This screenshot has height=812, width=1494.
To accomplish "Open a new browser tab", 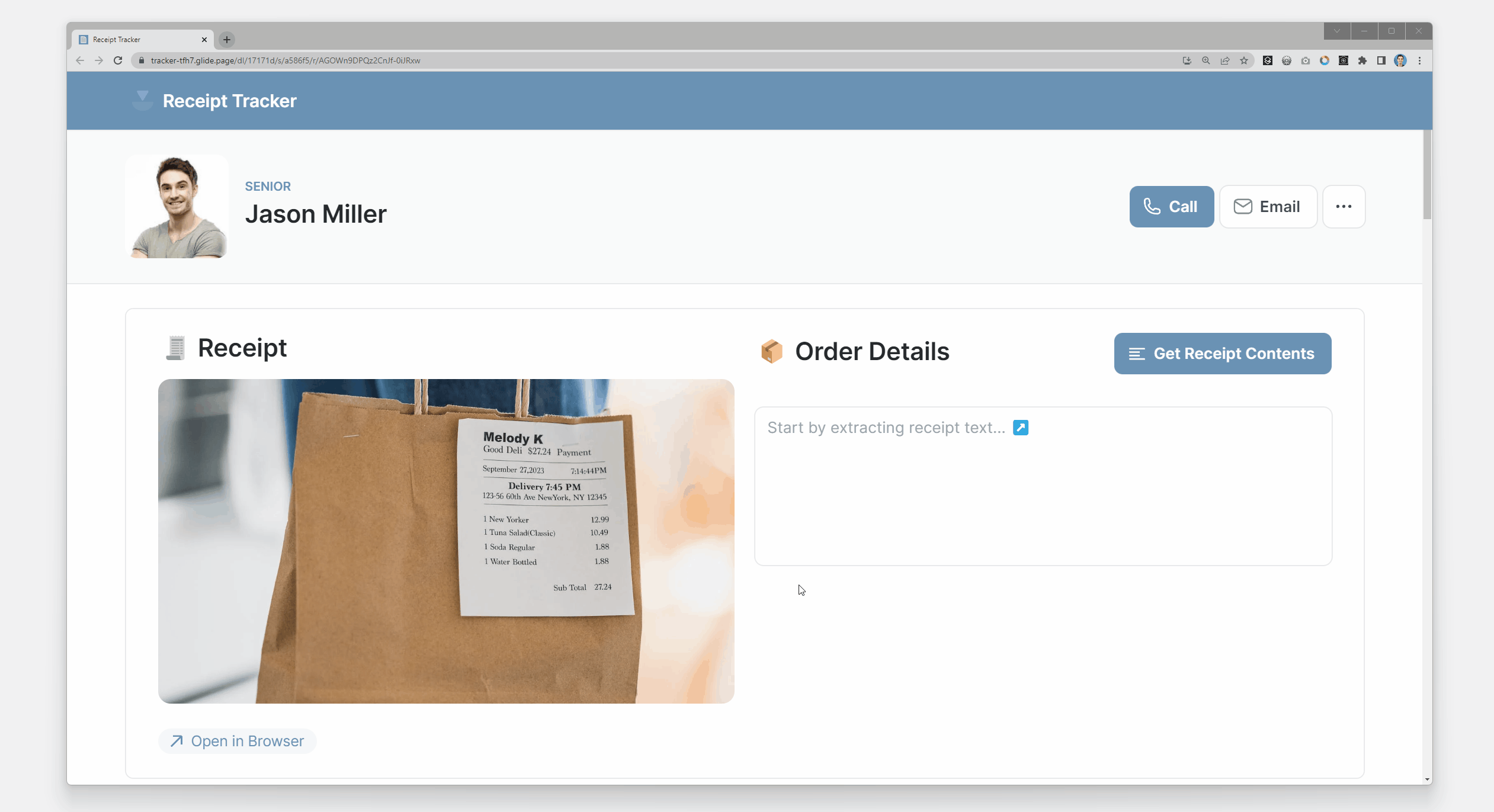I will tap(227, 40).
